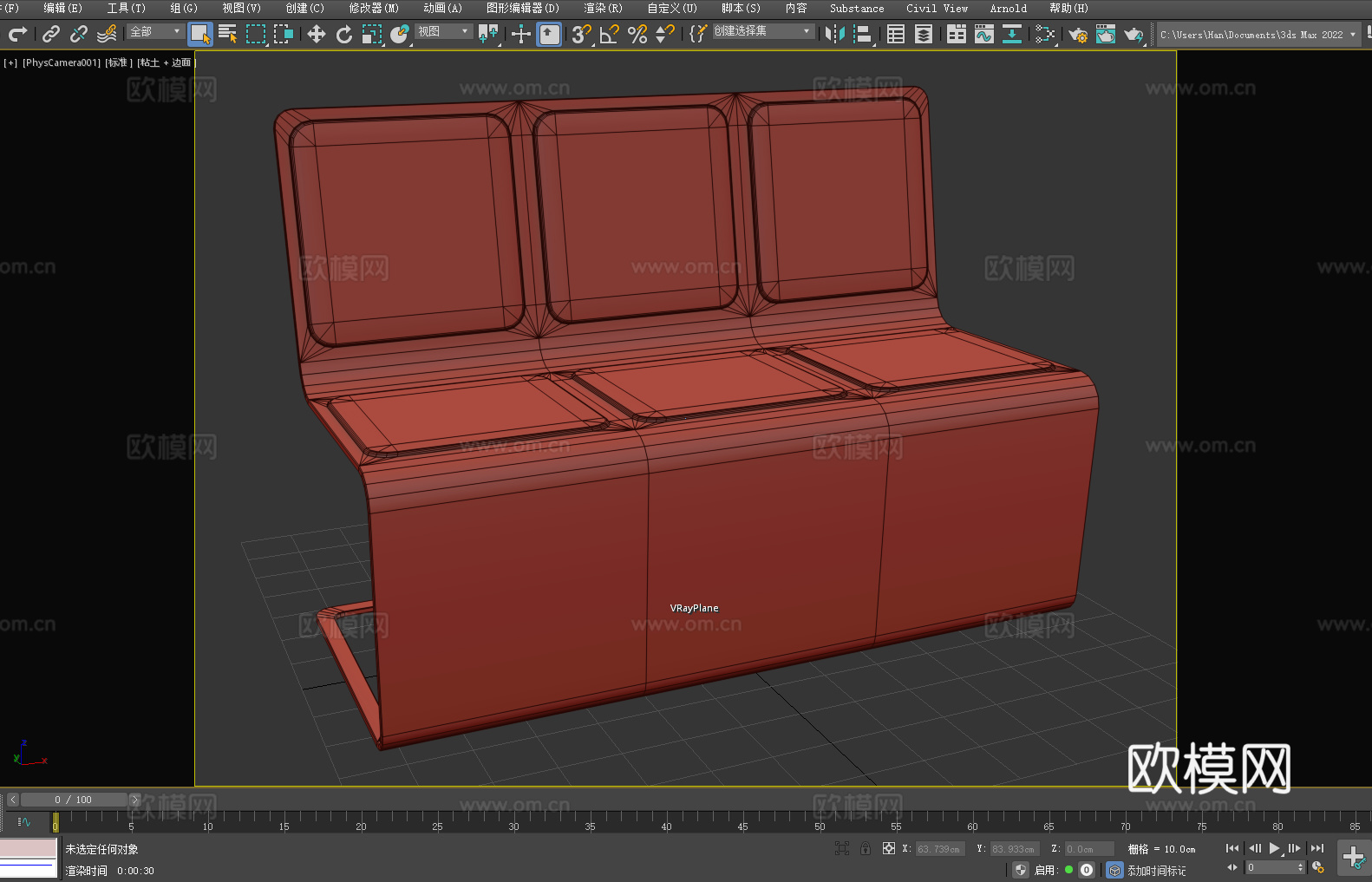Click the Redo arrow icon
The image size is (1372, 882).
click(17, 34)
